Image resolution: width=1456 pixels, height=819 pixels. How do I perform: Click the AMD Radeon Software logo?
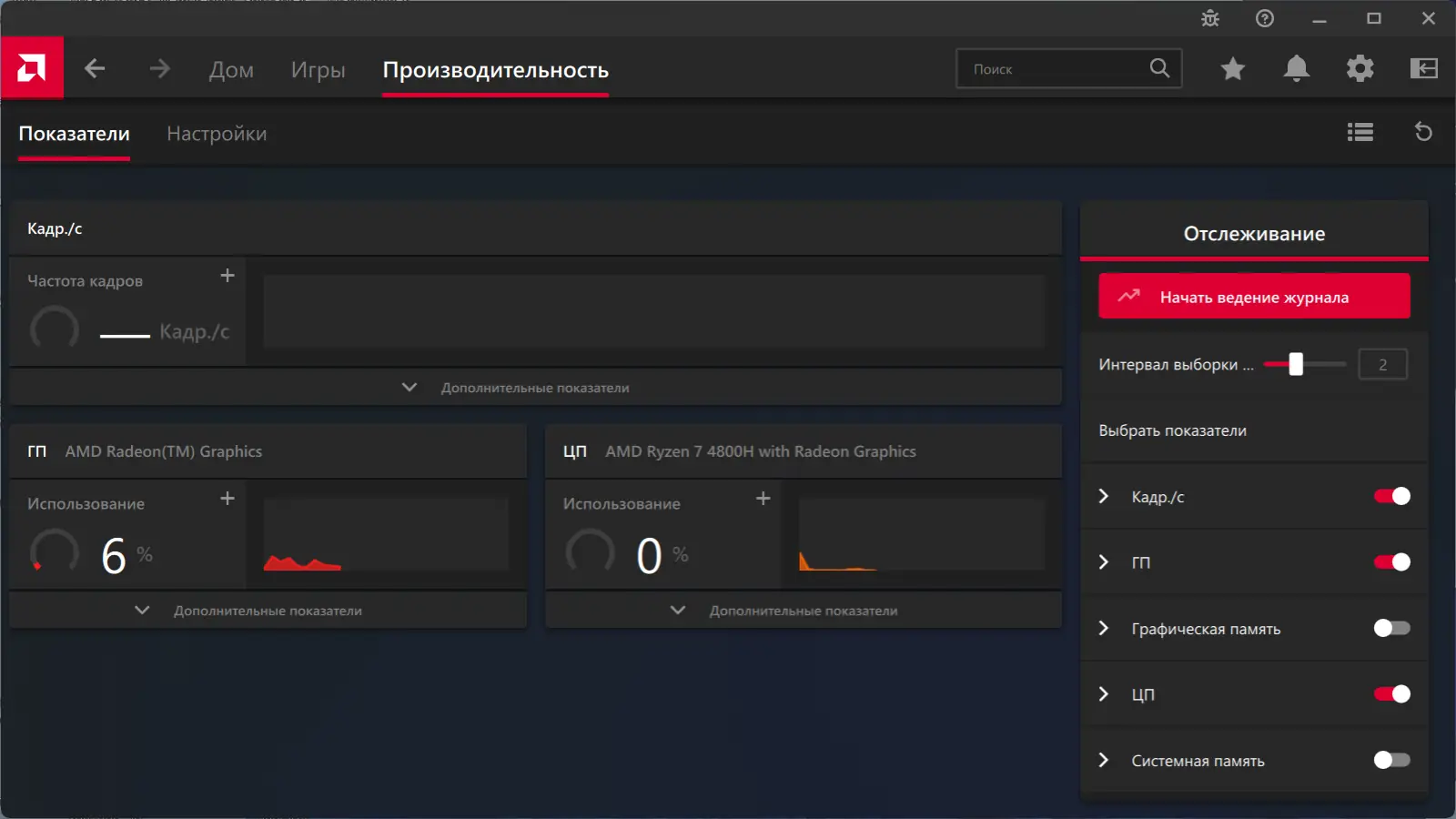[x=32, y=67]
